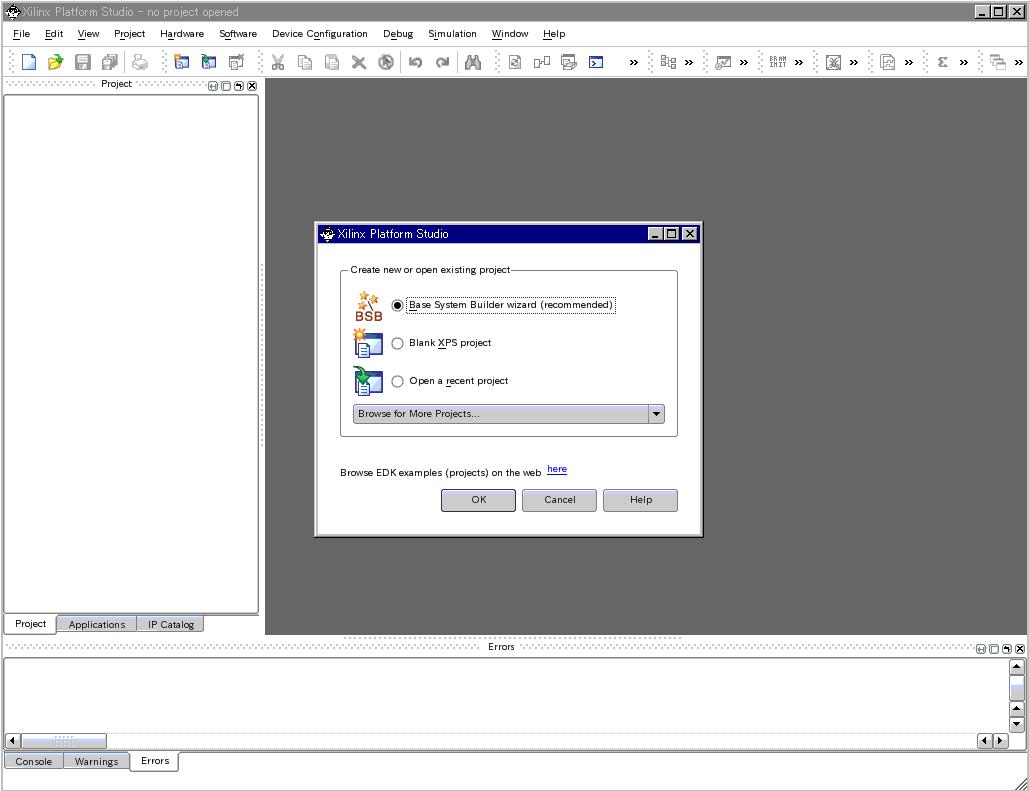Viewport: 1029px width, 791px height.
Task: Open the File menu
Action: click(22, 34)
